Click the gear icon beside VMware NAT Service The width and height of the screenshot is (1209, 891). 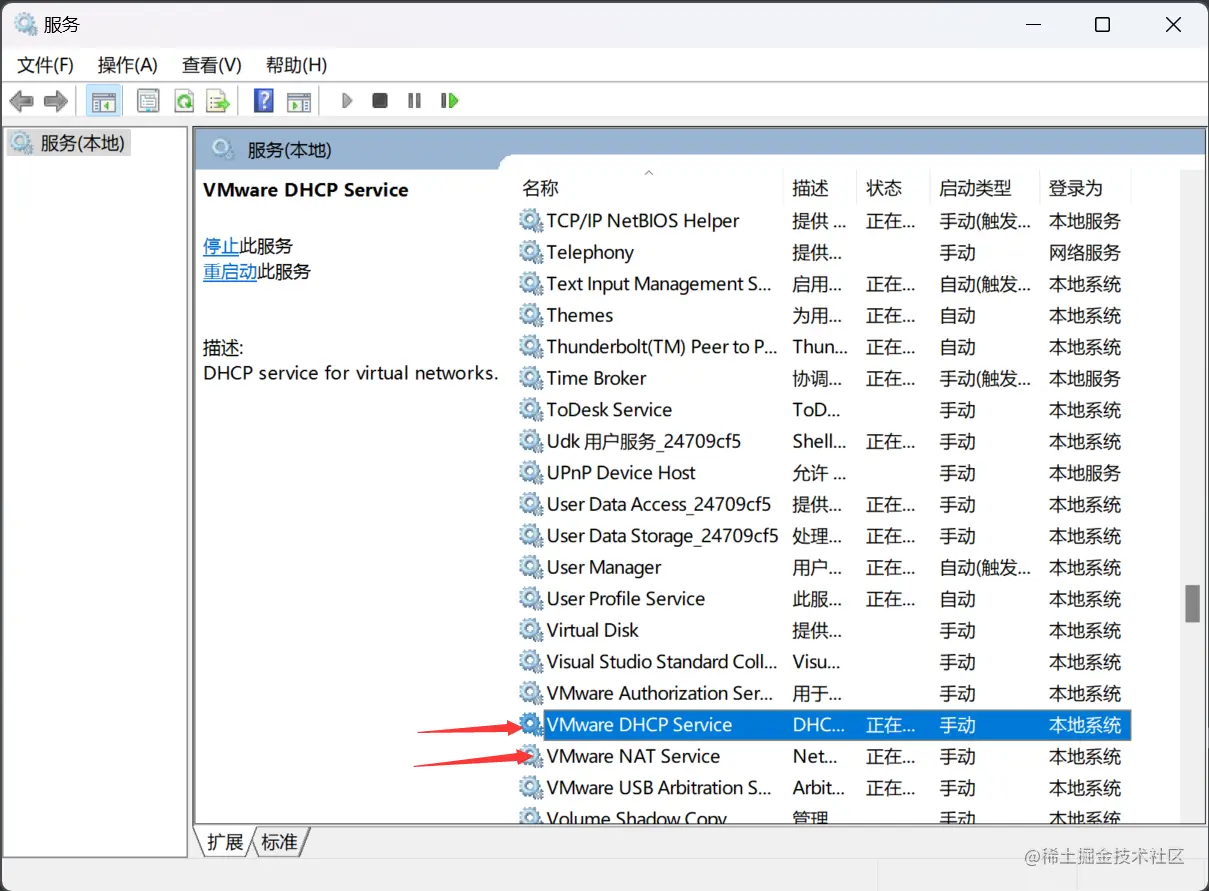point(531,756)
